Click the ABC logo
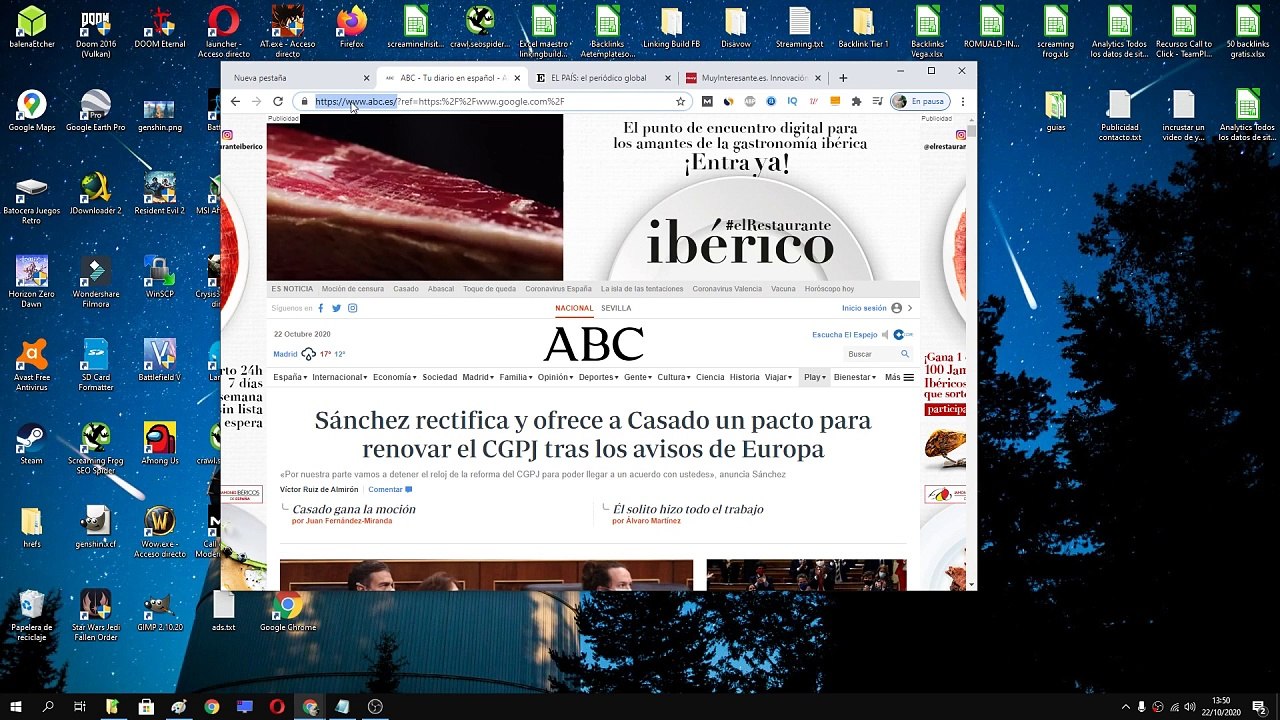Image resolution: width=1280 pixels, height=720 pixels. (x=593, y=345)
